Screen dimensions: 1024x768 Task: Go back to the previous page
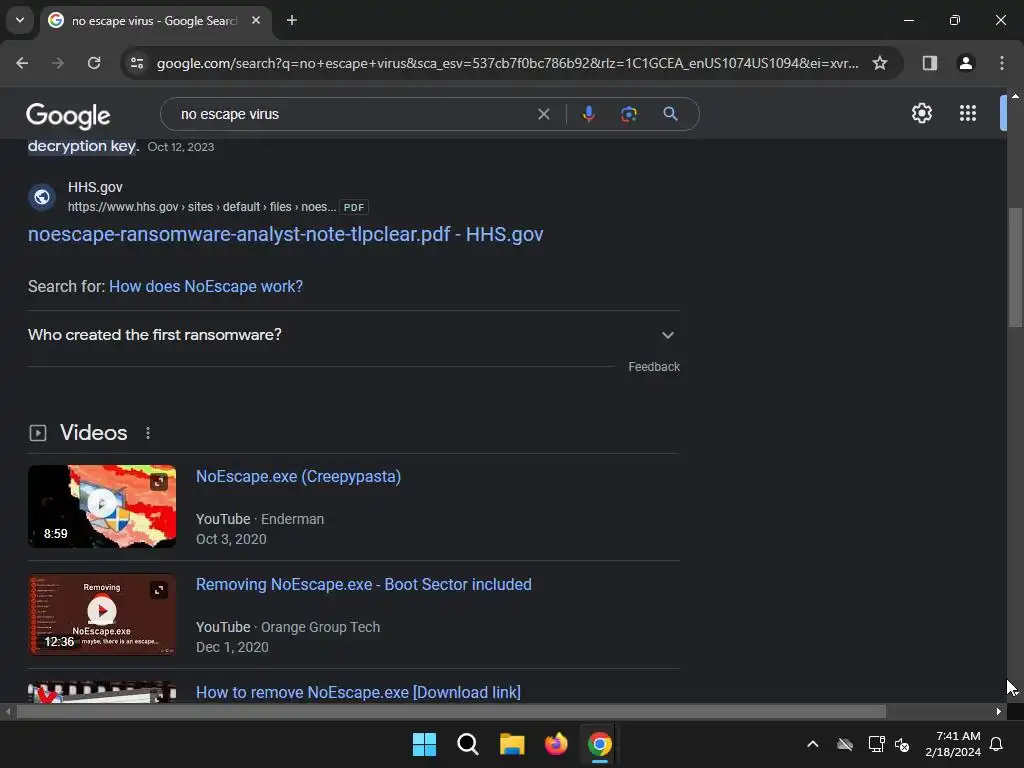click(x=22, y=63)
